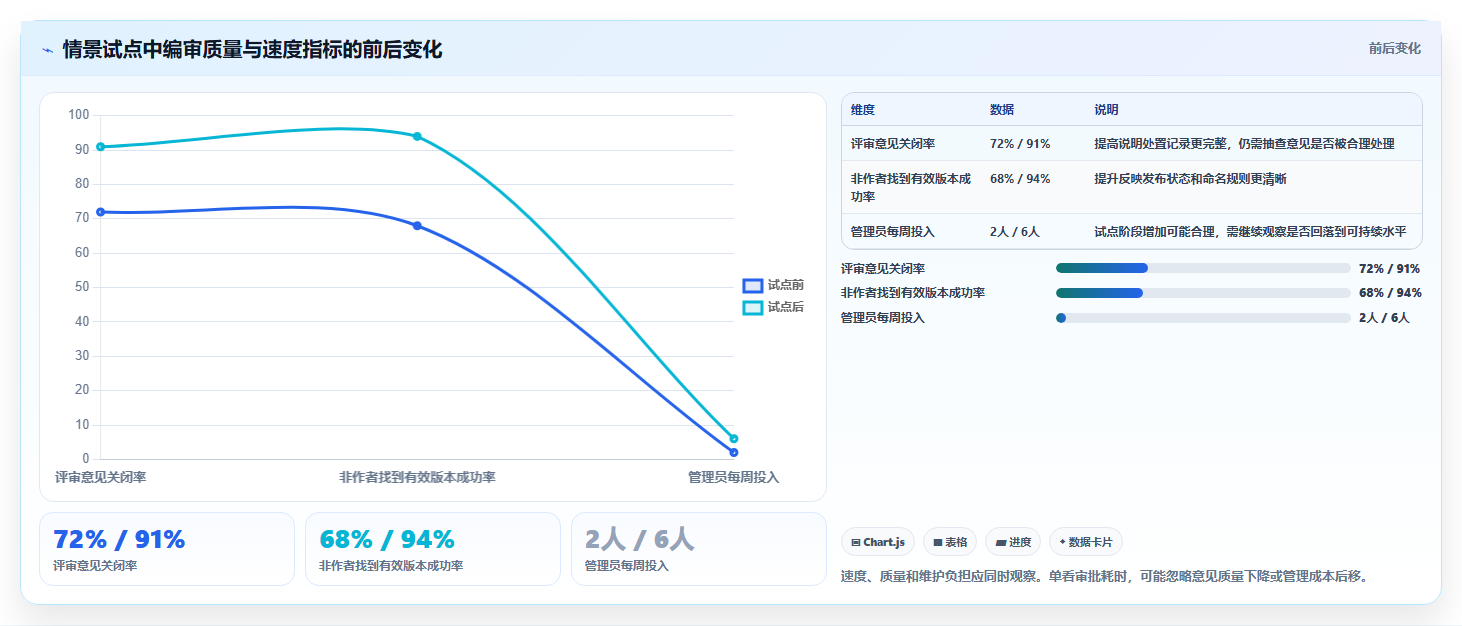This screenshot has height=626, width=1462.
Task: Toggle the 试点前 legend item
Action: pos(773,285)
